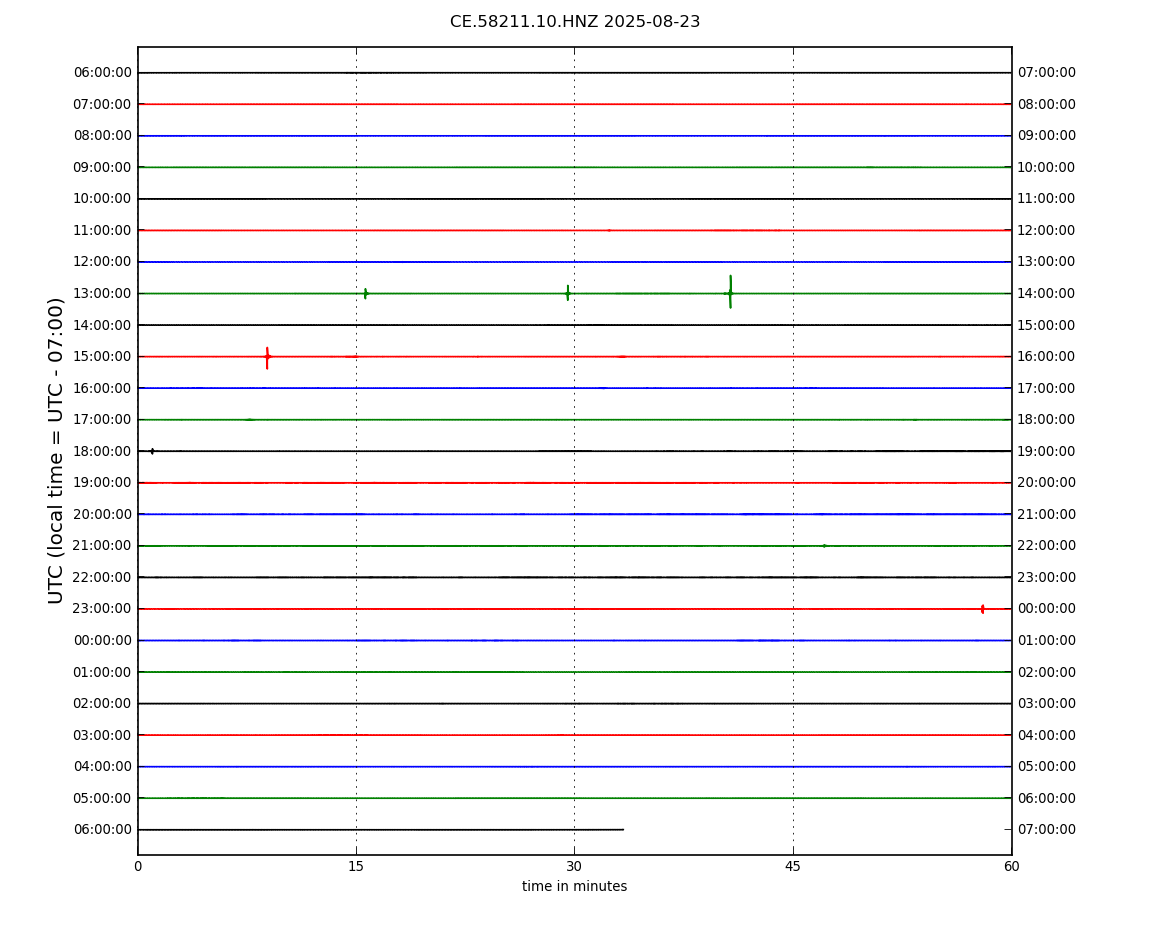Select the UTC row label 04:00:00
Screen dimensions: 1150x950
pyautogui.click(x=102, y=767)
